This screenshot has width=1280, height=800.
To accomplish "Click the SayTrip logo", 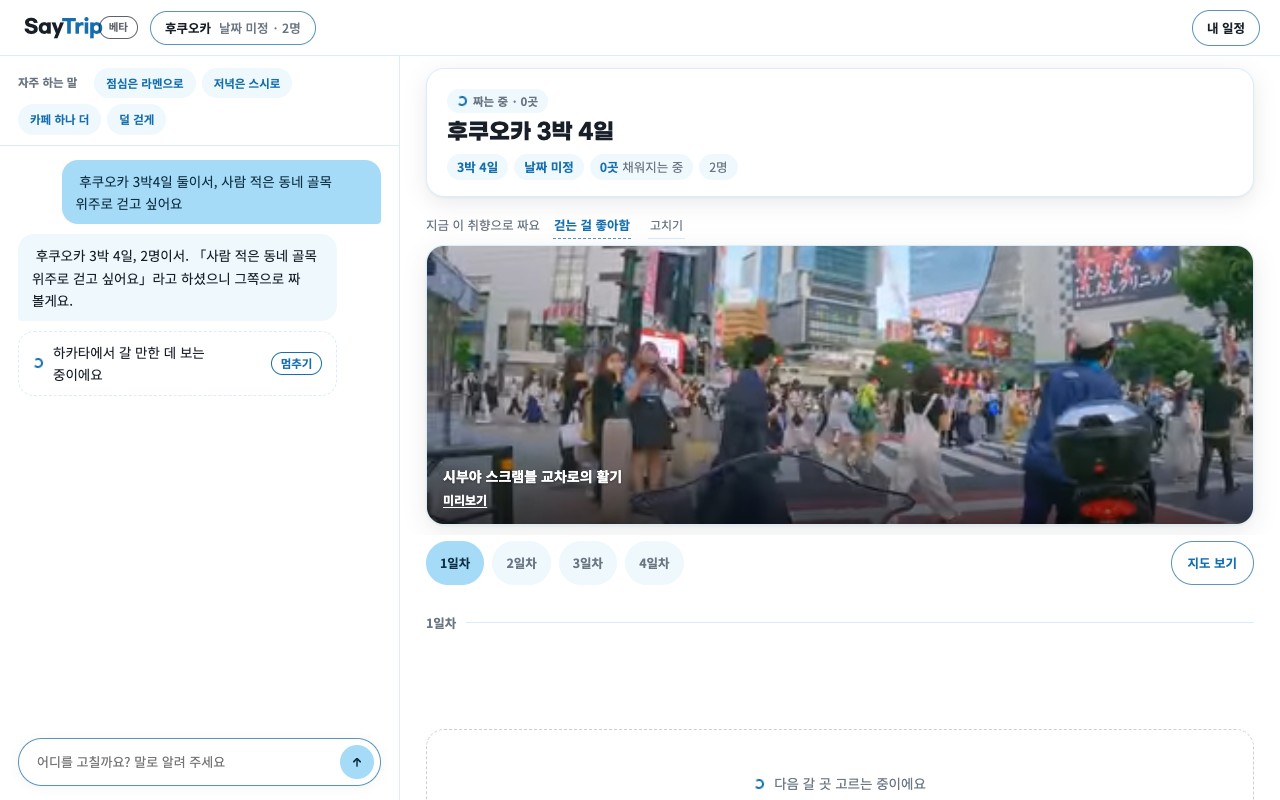I will (63, 27).
